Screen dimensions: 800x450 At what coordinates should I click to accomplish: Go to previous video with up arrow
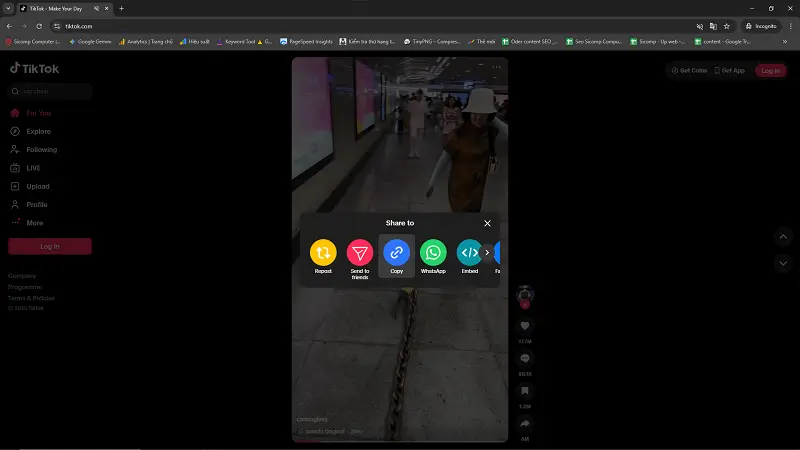(783, 237)
